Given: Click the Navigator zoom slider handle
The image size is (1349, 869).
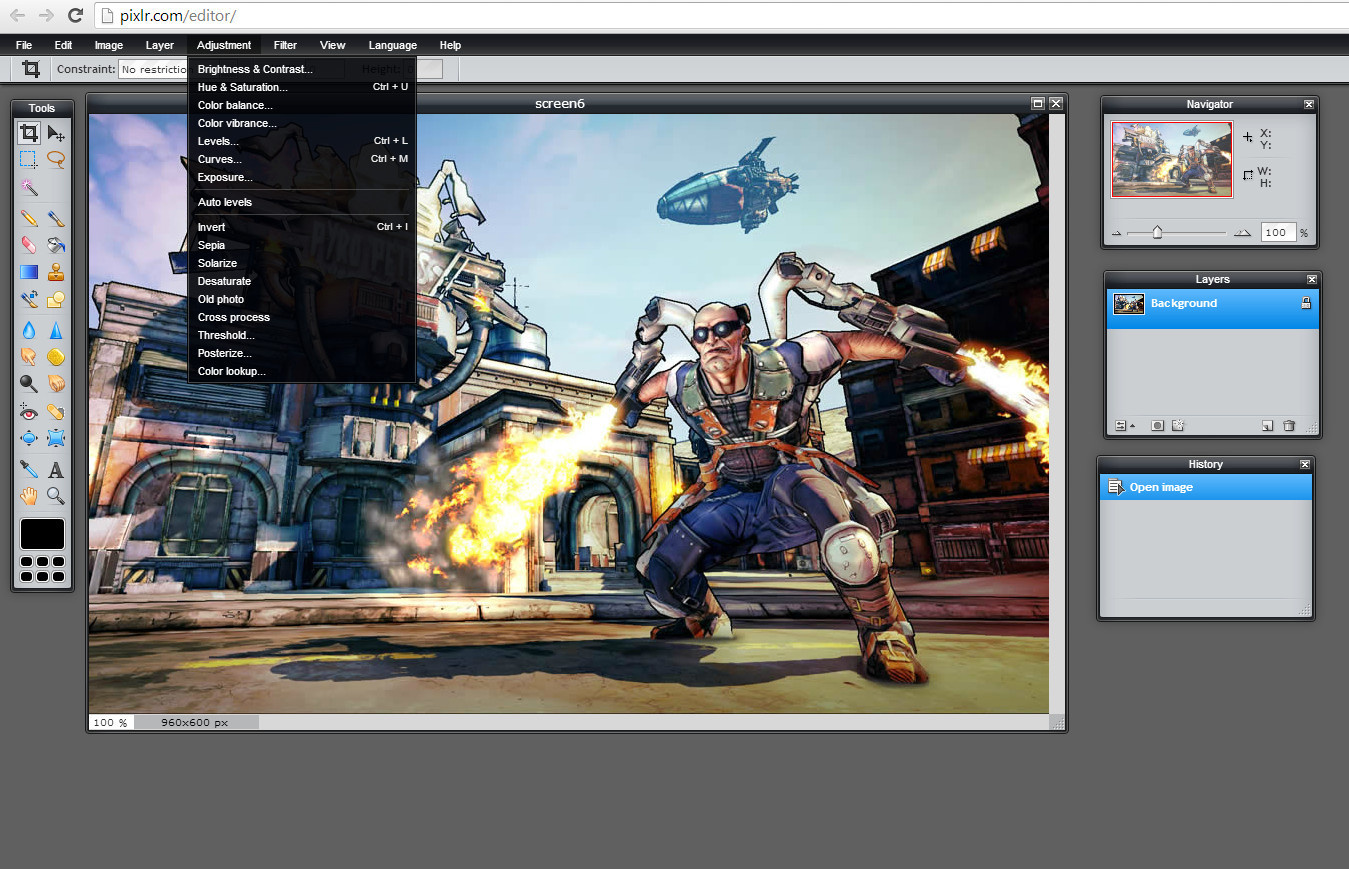Looking at the screenshot, I should 1157,233.
